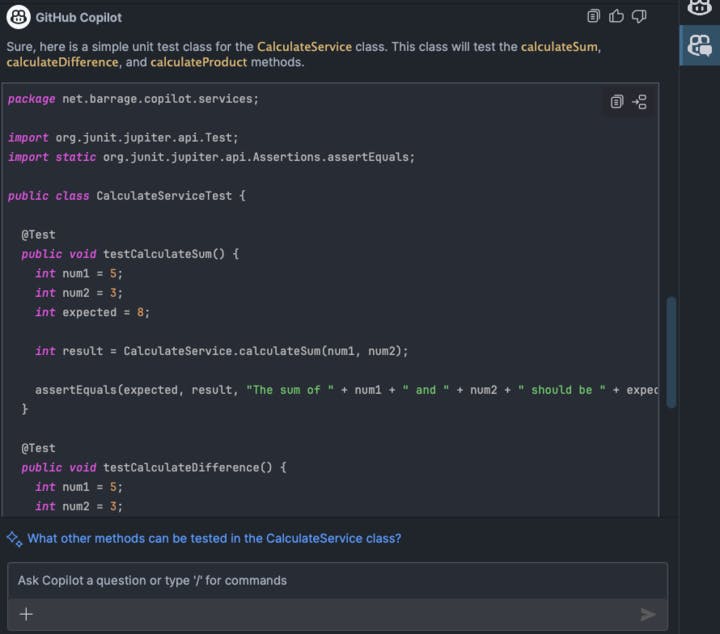Insert code block at caret

(x=640, y=101)
